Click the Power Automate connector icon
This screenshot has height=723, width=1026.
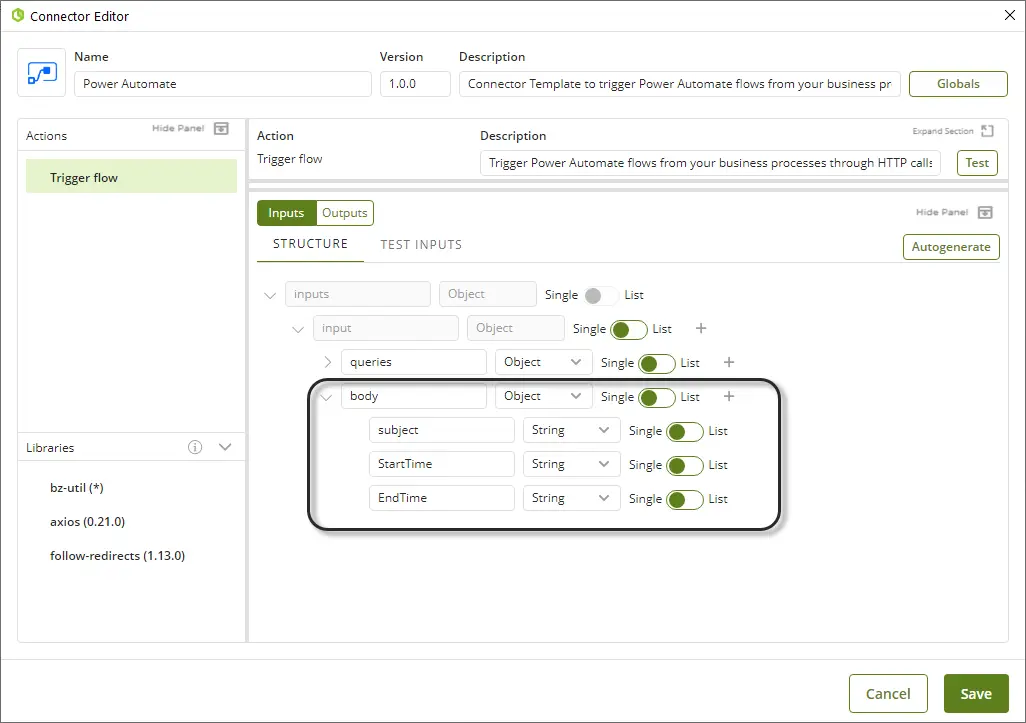click(42, 73)
